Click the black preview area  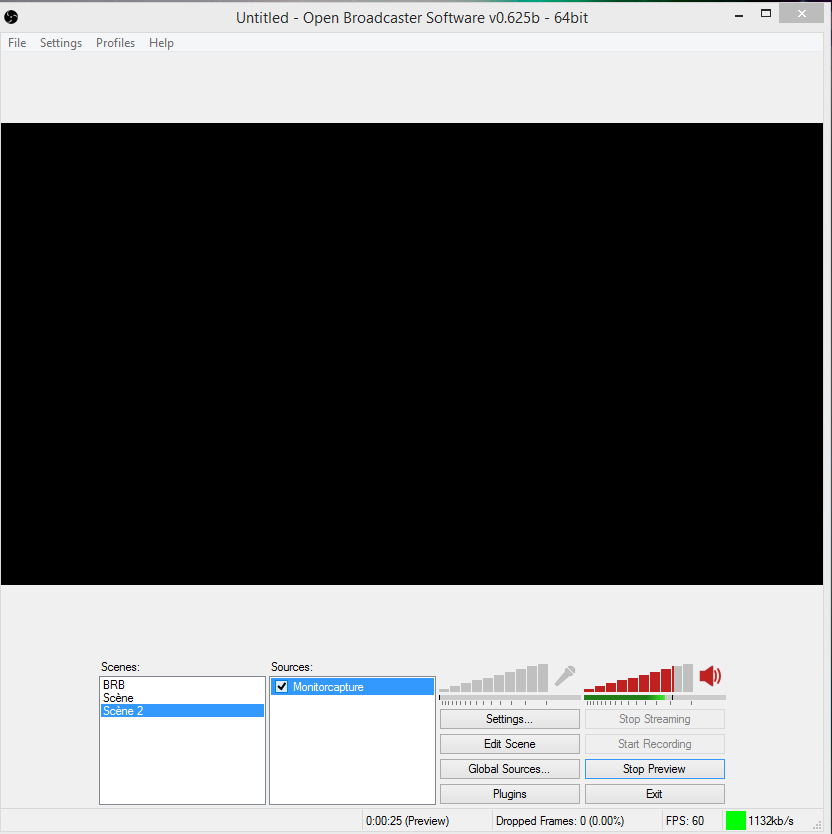tap(412, 354)
